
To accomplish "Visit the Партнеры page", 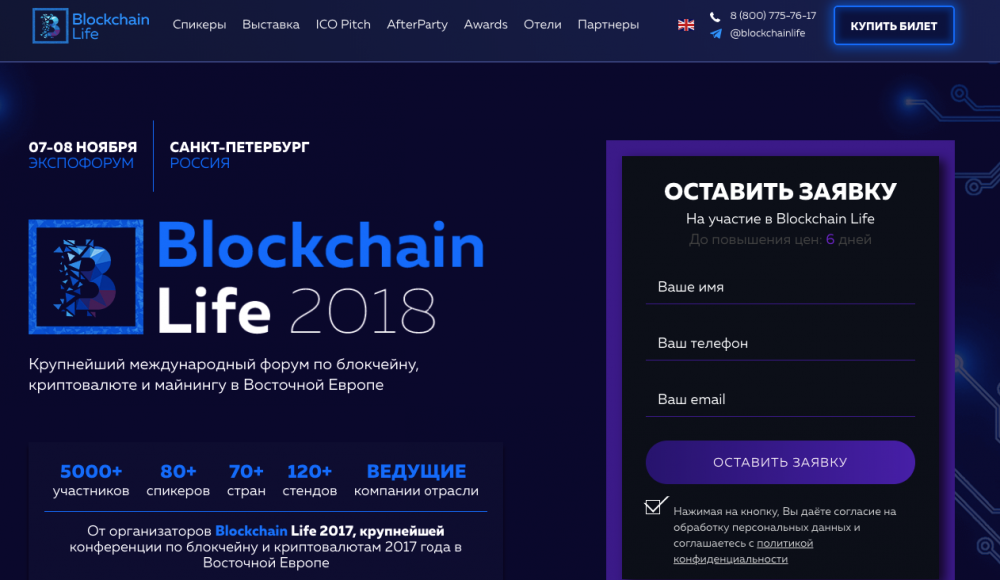I will pyautogui.click(x=608, y=25).
